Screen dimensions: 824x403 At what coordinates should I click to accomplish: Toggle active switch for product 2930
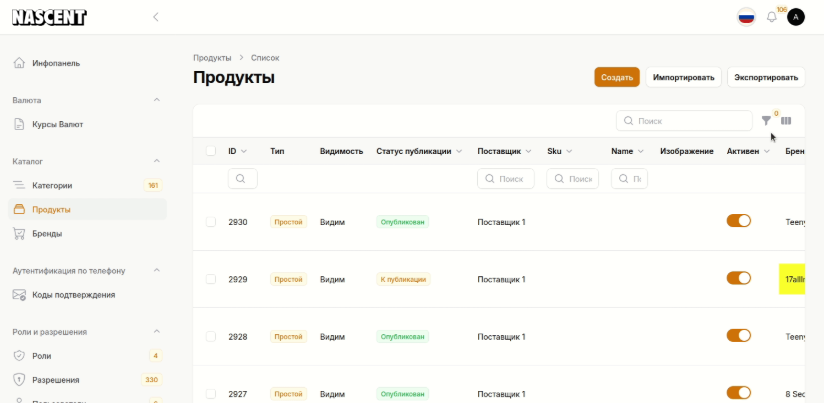[738, 221]
